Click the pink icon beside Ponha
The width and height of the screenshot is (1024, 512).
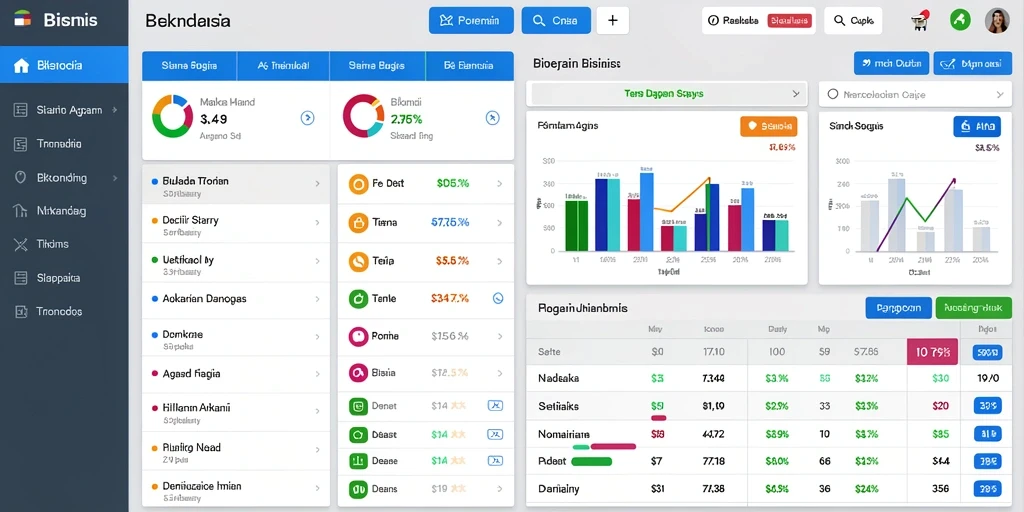tap(358, 336)
